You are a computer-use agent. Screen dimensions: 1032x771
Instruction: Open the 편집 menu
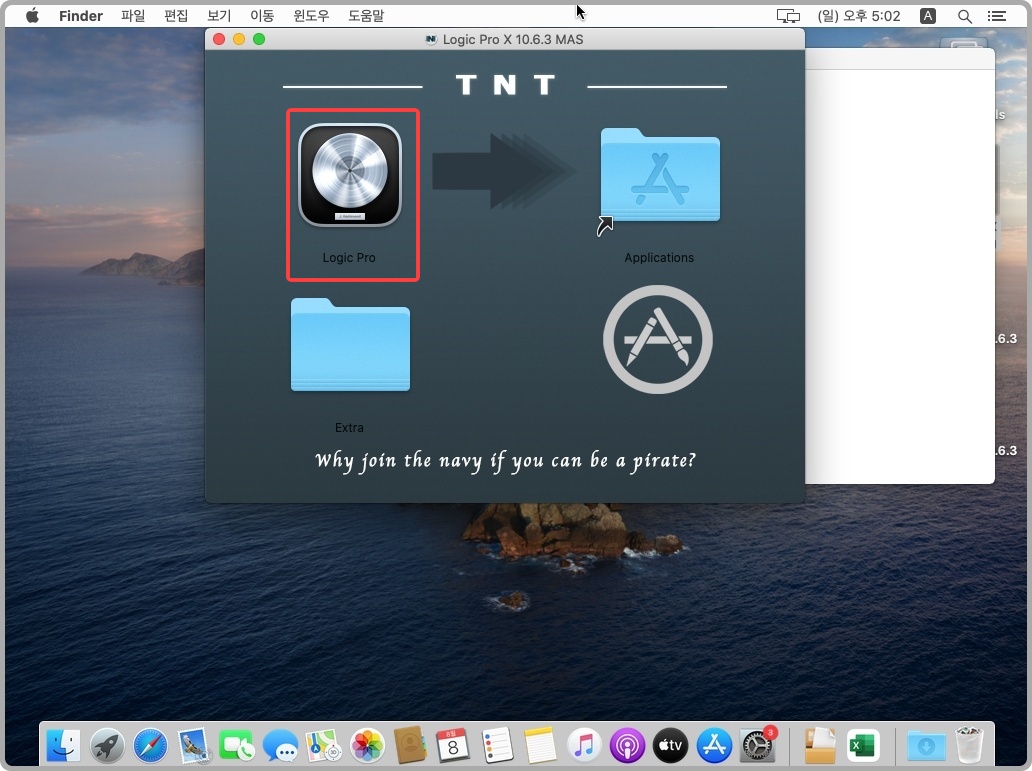tap(176, 16)
